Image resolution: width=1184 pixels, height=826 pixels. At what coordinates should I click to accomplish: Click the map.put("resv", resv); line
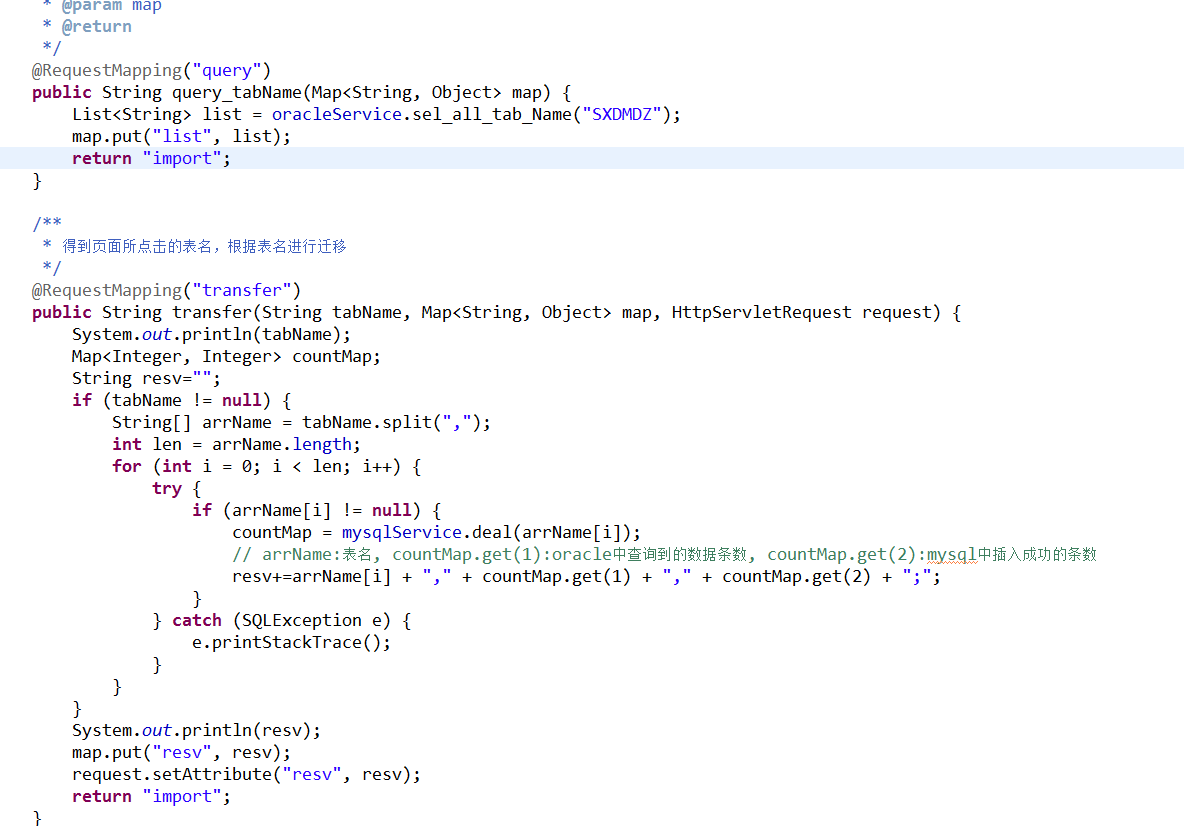pos(181,753)
